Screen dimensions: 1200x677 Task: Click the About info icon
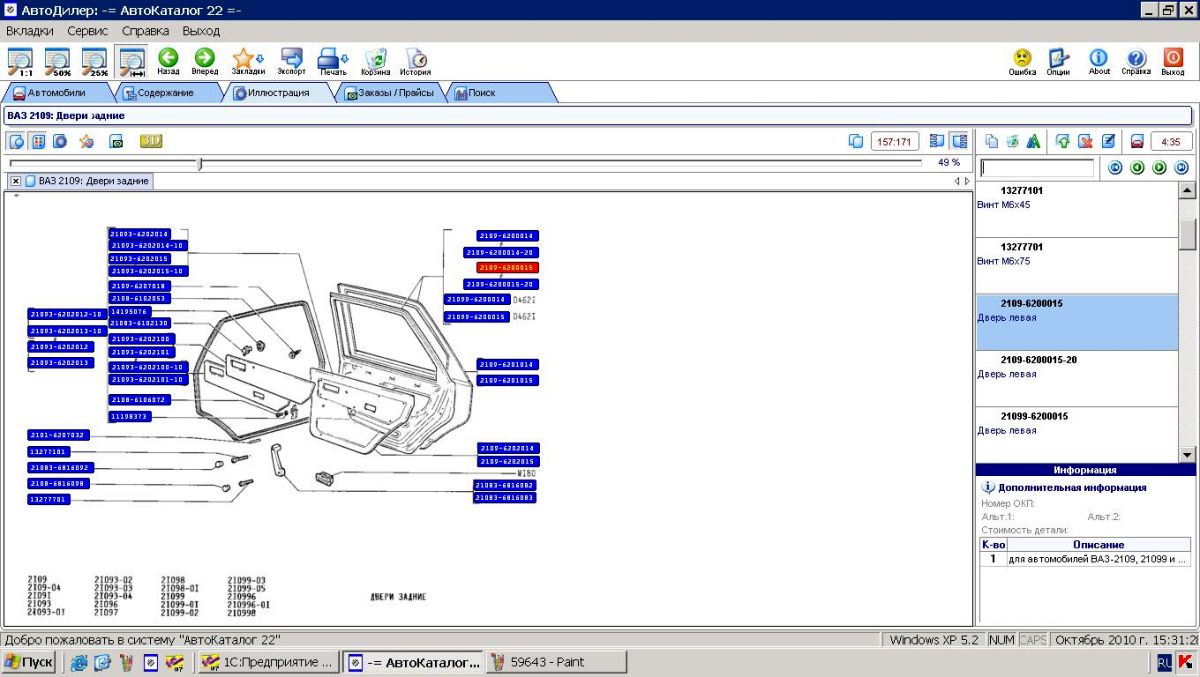pos(1099,62)
